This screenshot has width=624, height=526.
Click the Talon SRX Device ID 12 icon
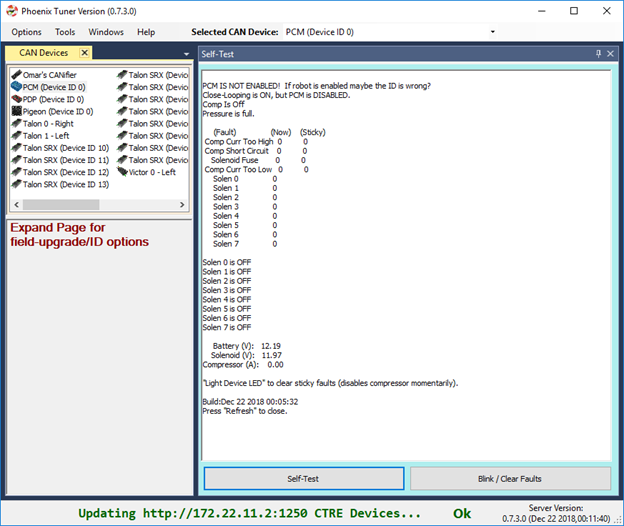(x=17, y=172)
